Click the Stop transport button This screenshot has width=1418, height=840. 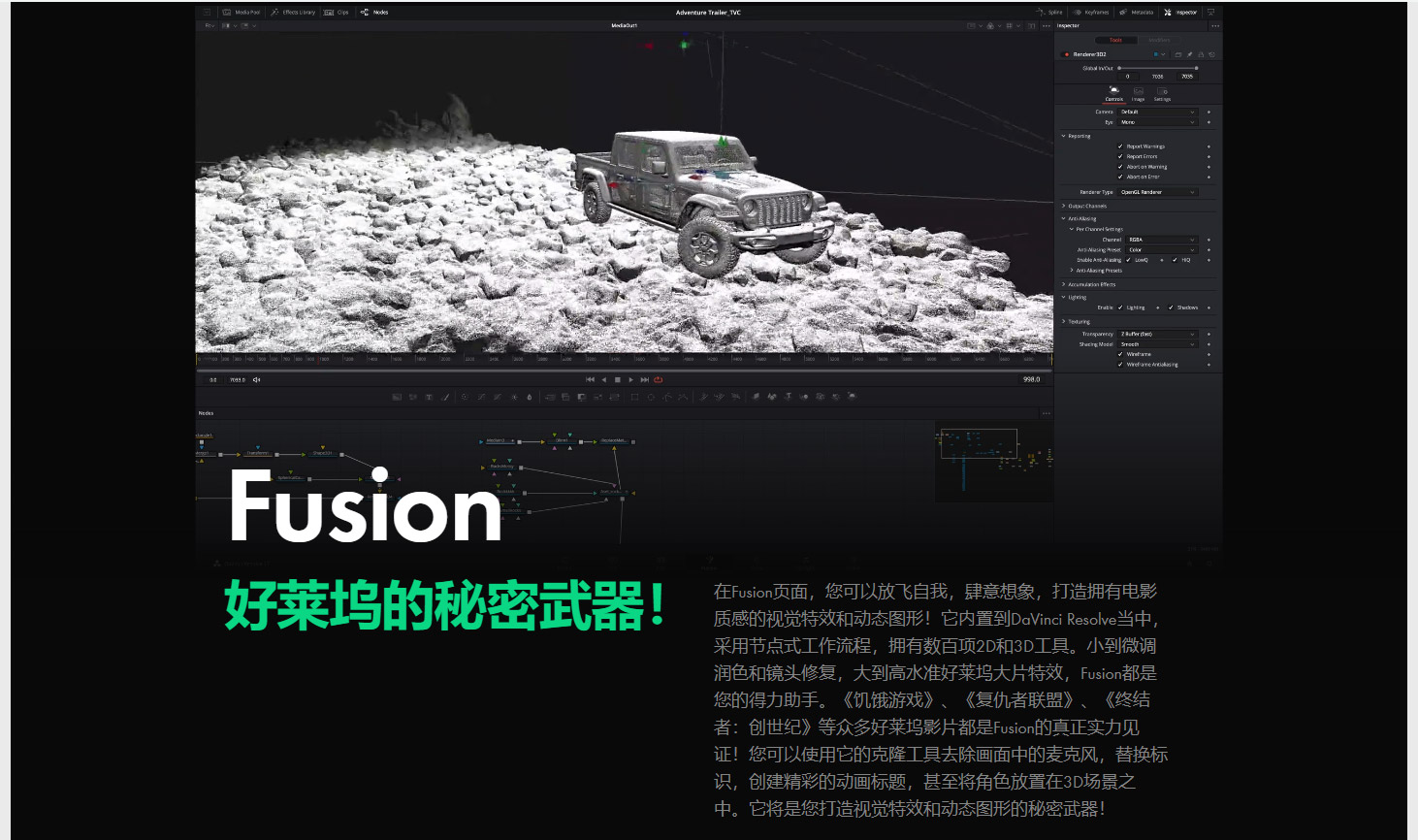(x=618, y=380)
